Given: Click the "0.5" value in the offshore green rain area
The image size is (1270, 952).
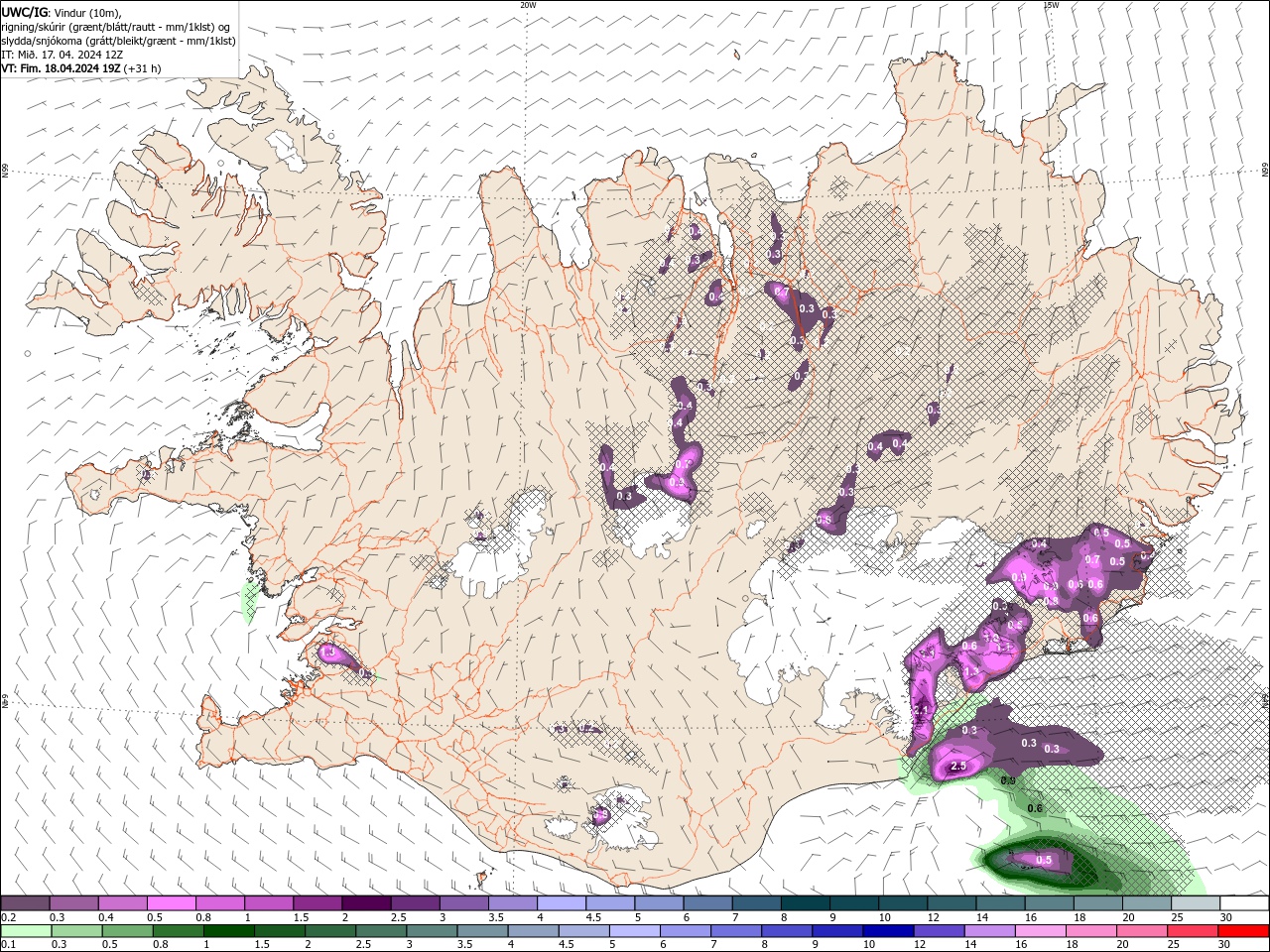Looking at the screenshot, I should 1044,860.
